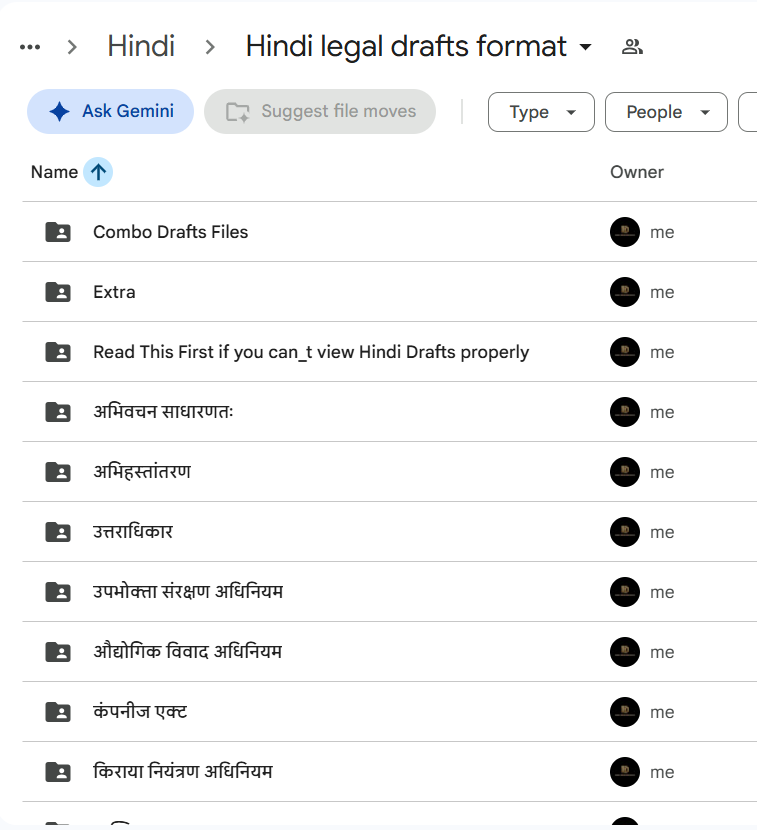
Task: Select the औद्योगिक विवाद अधिनियम folder
Action: (187, 652)
